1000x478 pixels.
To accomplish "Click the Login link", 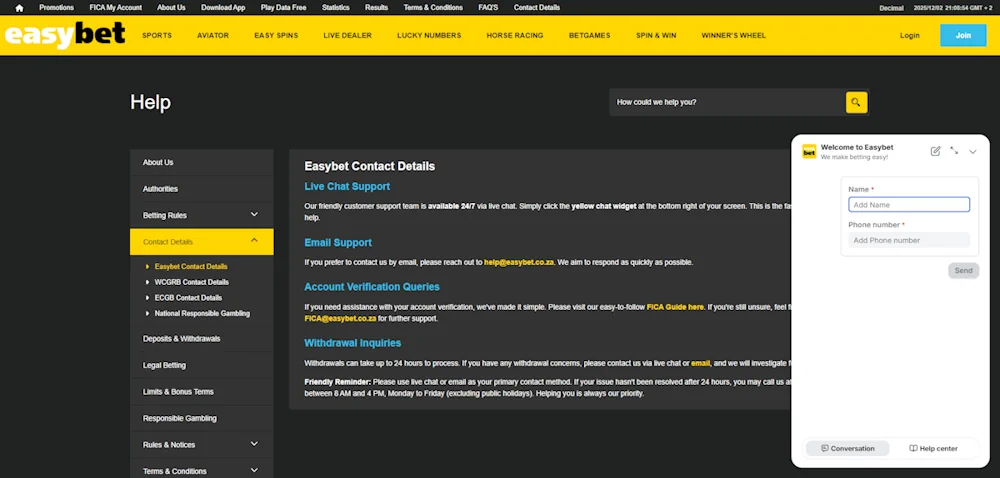I will pyautogui.click(x=909, y=36).
